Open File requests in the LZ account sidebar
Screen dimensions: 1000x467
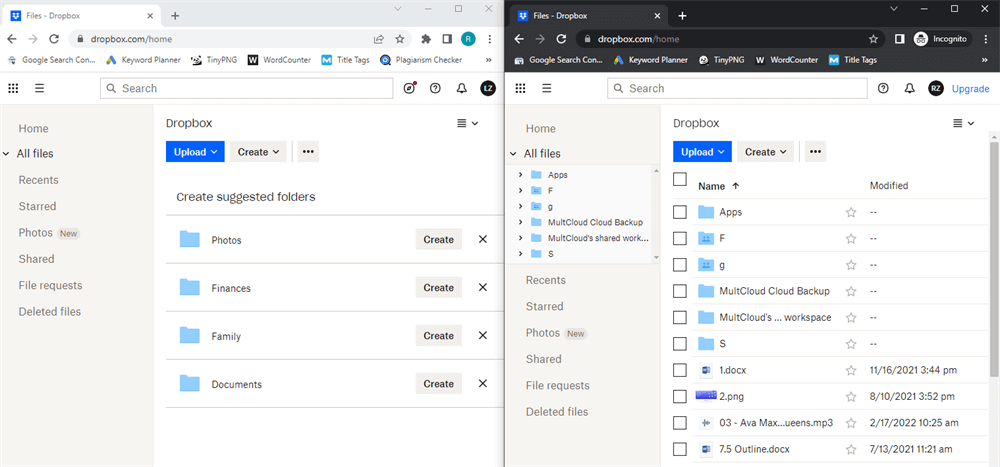pyautogui.click(x=50, y=285)
